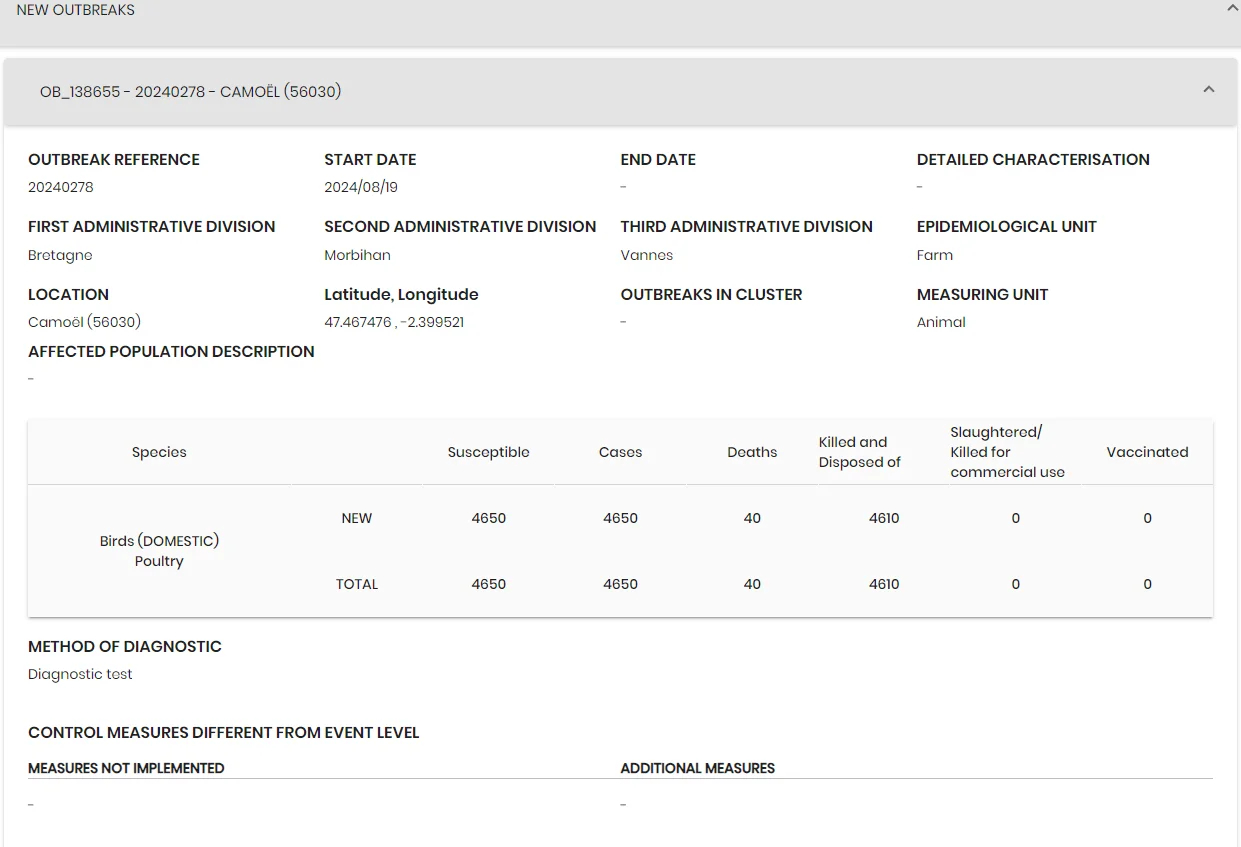1241x847 pixels.
Task: Click the NEW row label
Action: coord(357,518)
